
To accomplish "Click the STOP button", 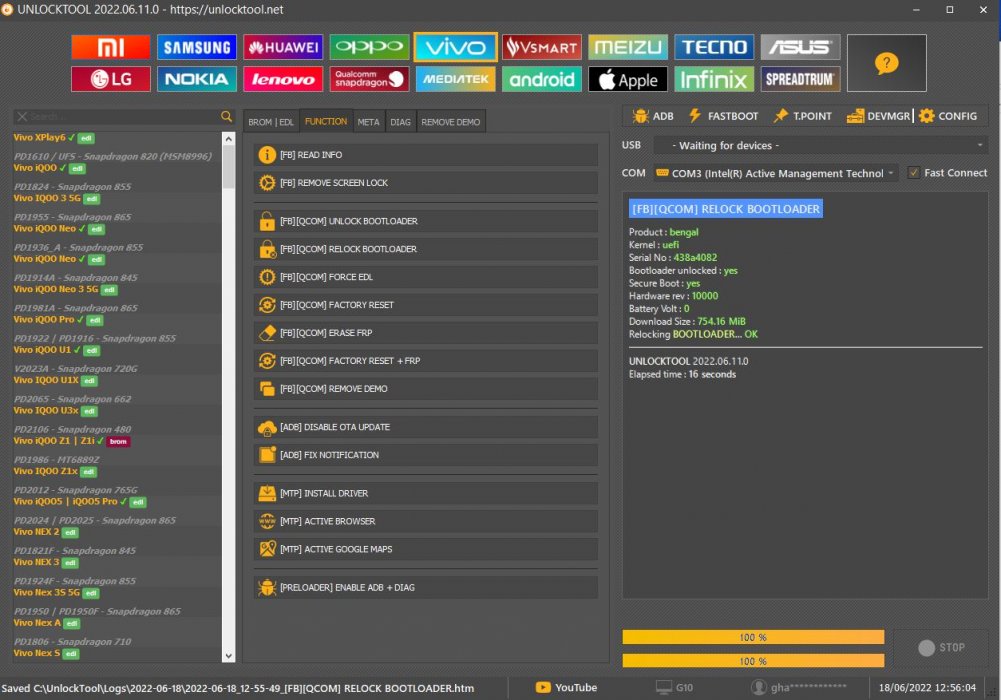I will [x=942, y=648].
